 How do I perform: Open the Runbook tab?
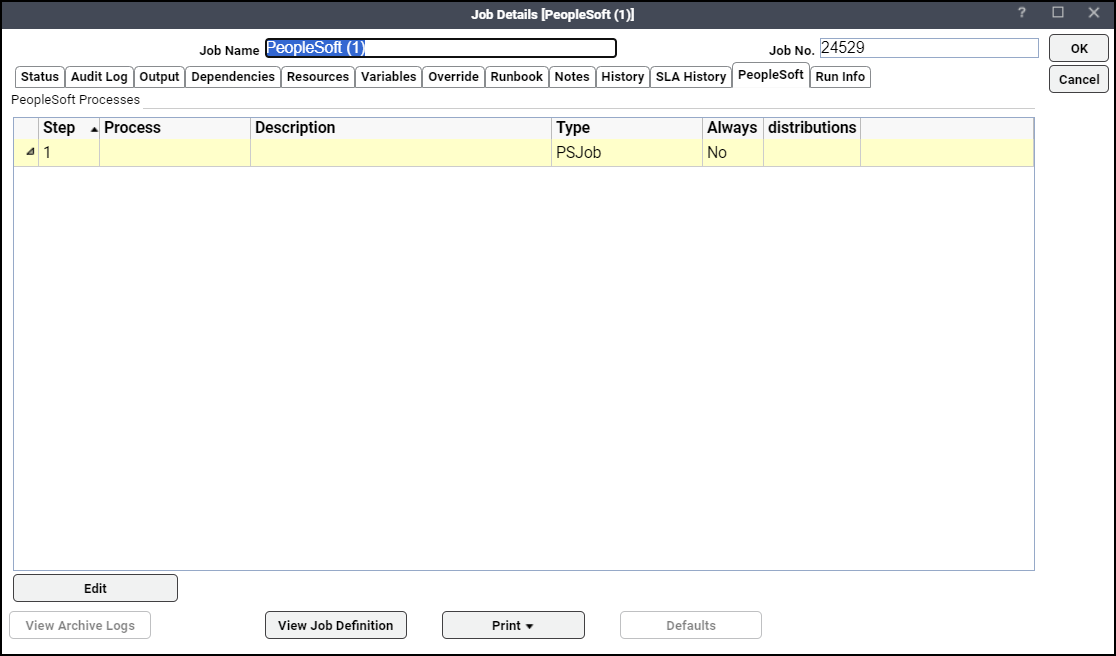click(x=517, y=77)
